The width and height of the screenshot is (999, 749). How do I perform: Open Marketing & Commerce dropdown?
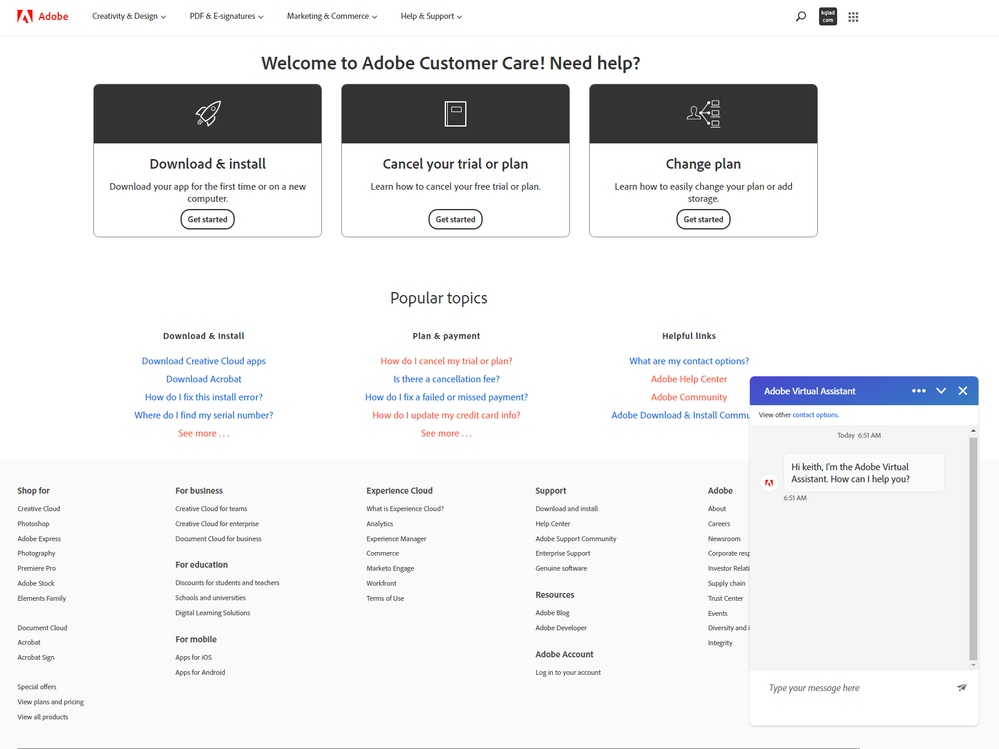[x=332, y=17]
